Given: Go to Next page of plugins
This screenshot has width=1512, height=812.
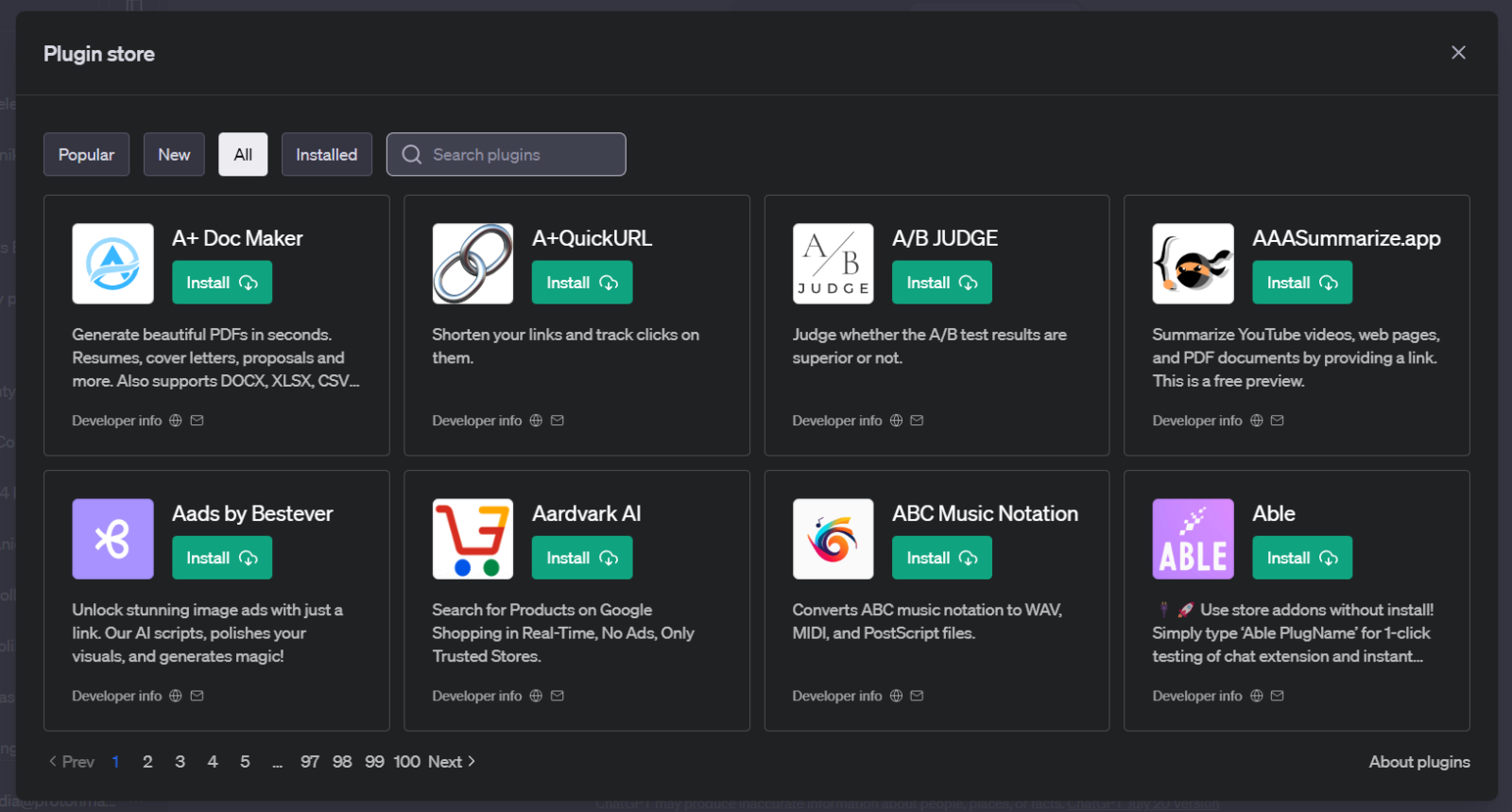Looking at the screenshot, I should pyautogui.click(x=451, y=762).
